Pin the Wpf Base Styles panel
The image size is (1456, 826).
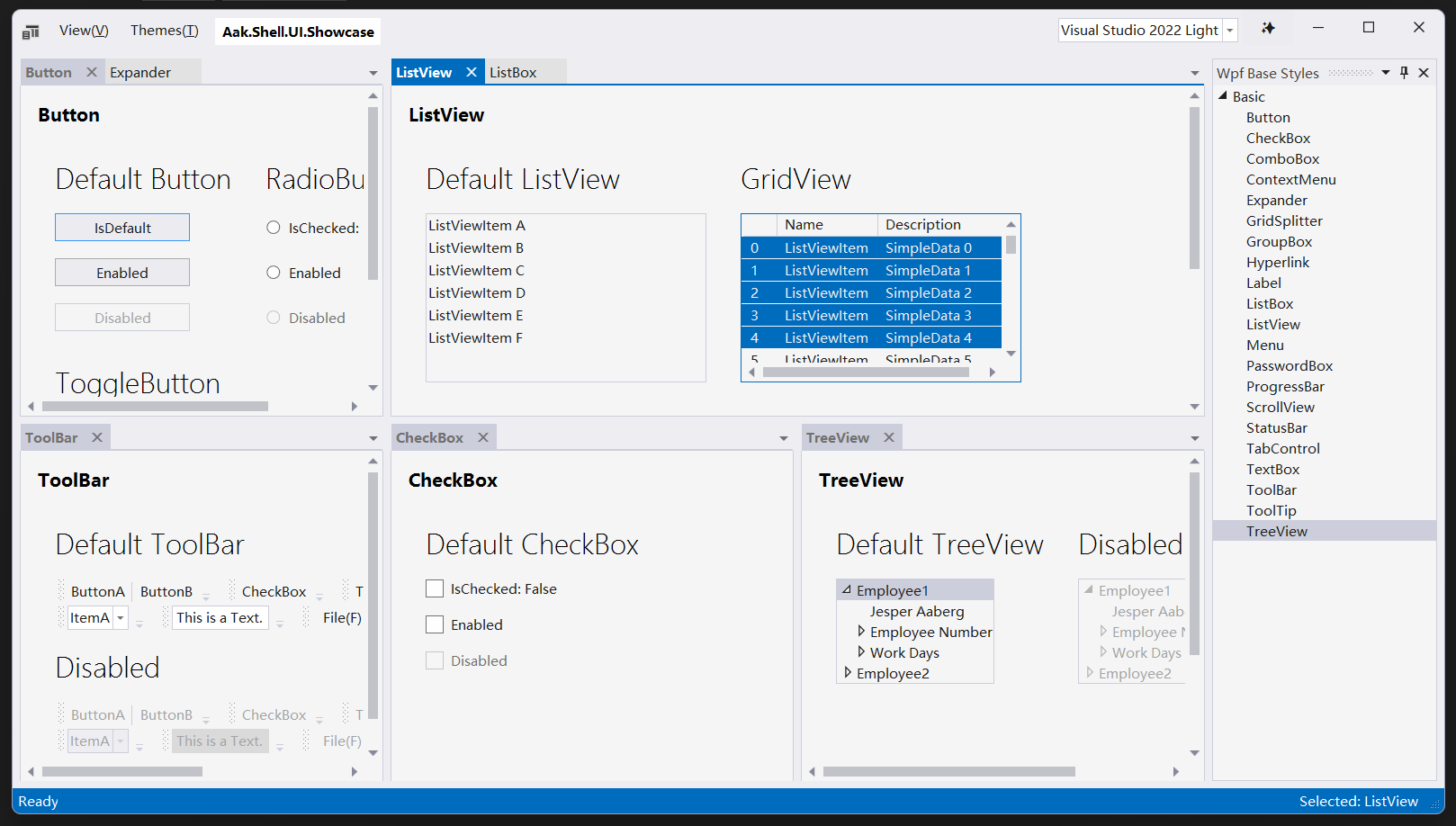click(x=1404, y=72)
